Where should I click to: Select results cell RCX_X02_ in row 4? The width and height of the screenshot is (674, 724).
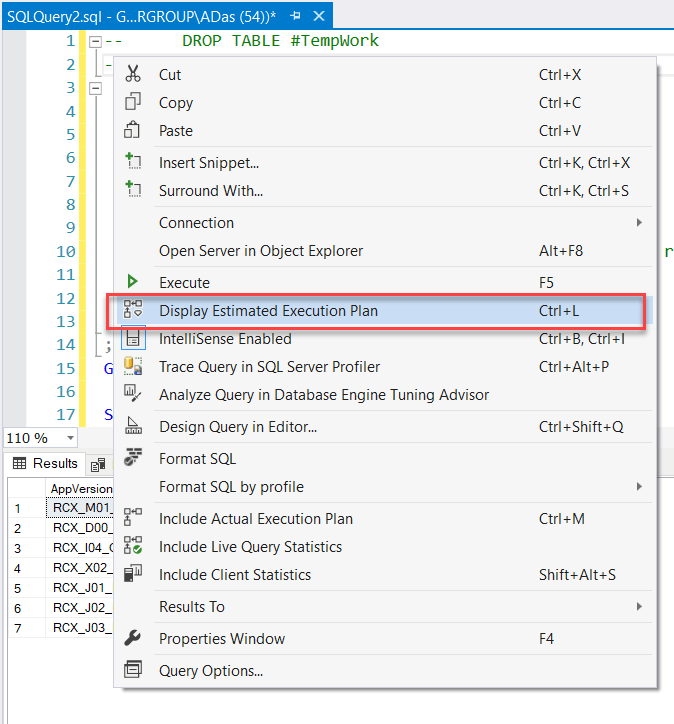(80, 567)
